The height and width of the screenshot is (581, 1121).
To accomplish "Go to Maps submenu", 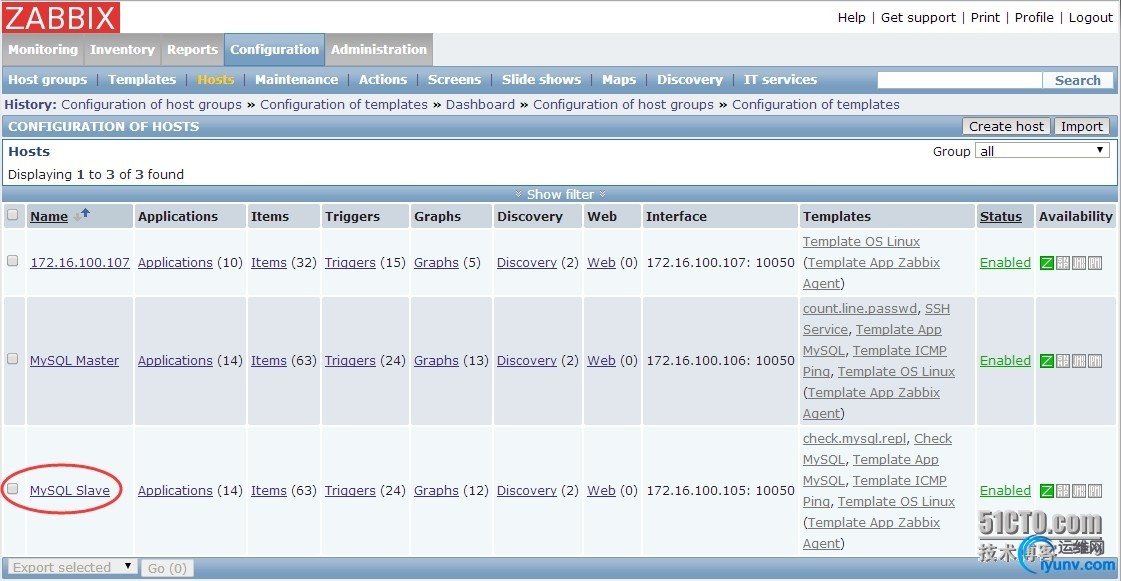I will coord(618,79).
